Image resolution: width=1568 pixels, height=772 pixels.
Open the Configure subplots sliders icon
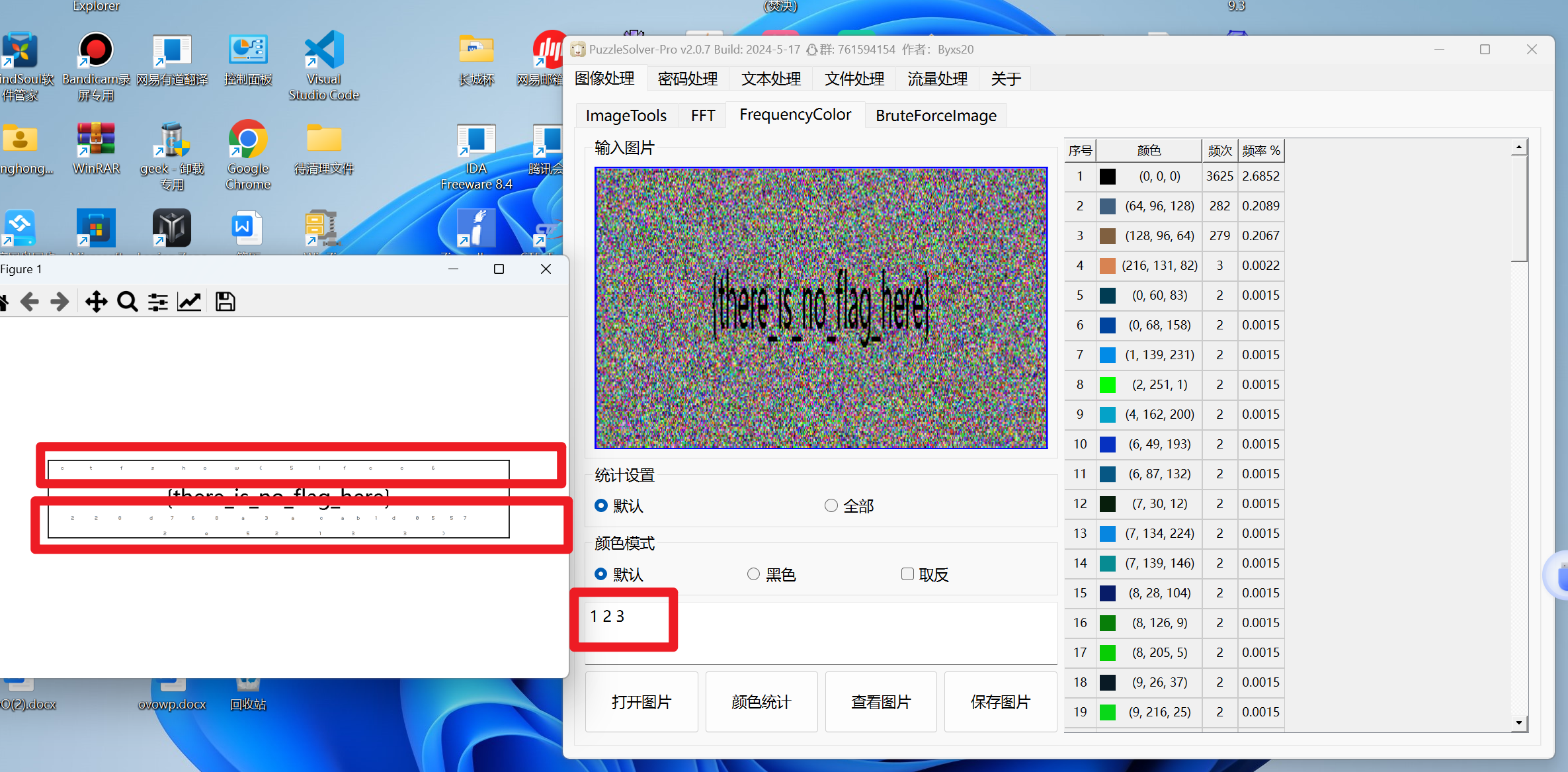click(x=157, y=302)
